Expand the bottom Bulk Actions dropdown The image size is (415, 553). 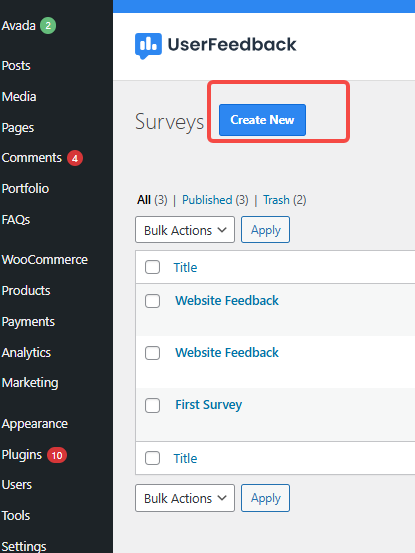185,498
